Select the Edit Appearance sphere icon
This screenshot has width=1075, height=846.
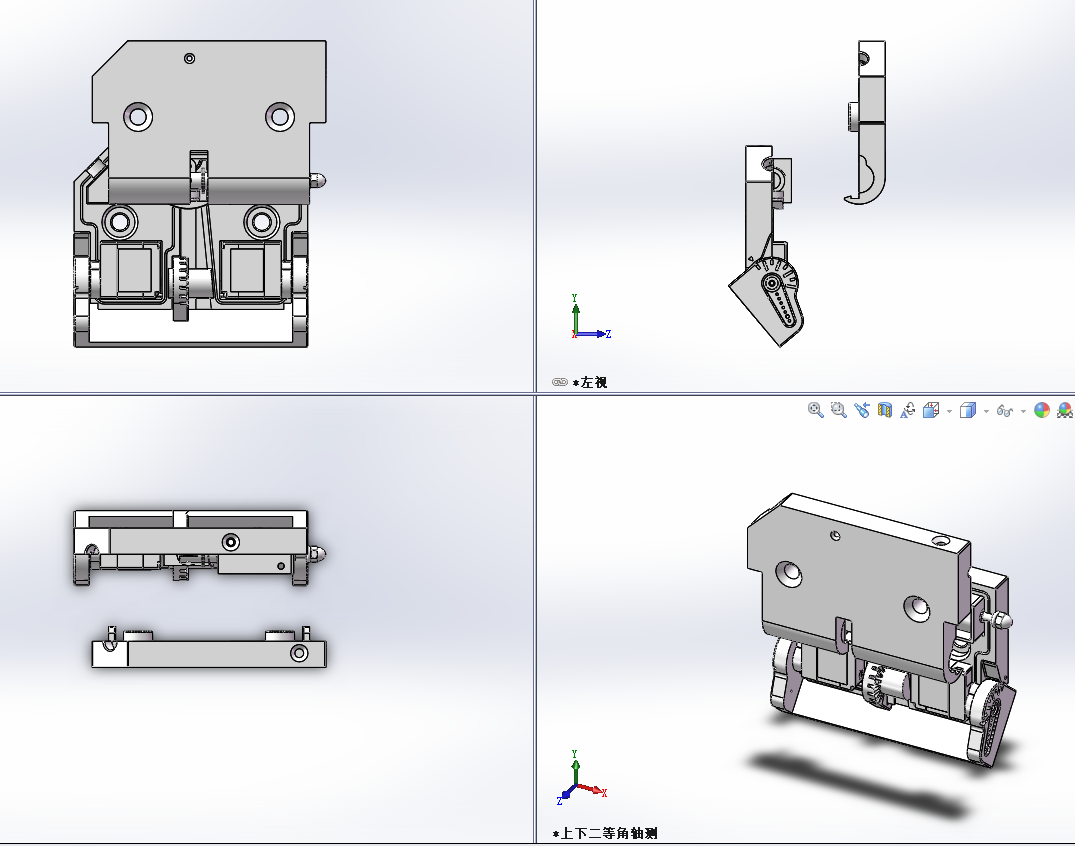[x=1040, y=410]
